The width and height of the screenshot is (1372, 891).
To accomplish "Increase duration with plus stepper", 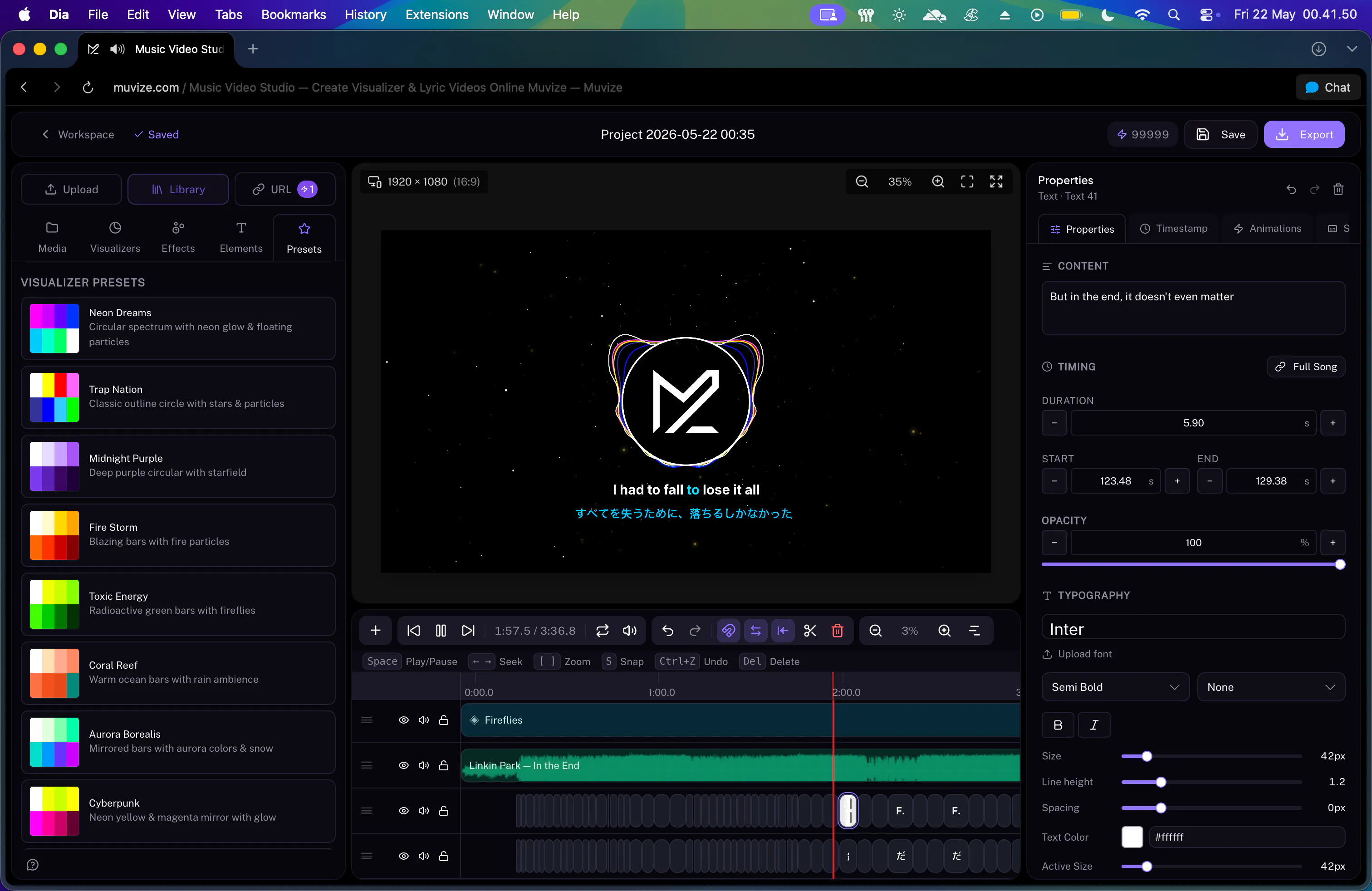I will 1332,423.
